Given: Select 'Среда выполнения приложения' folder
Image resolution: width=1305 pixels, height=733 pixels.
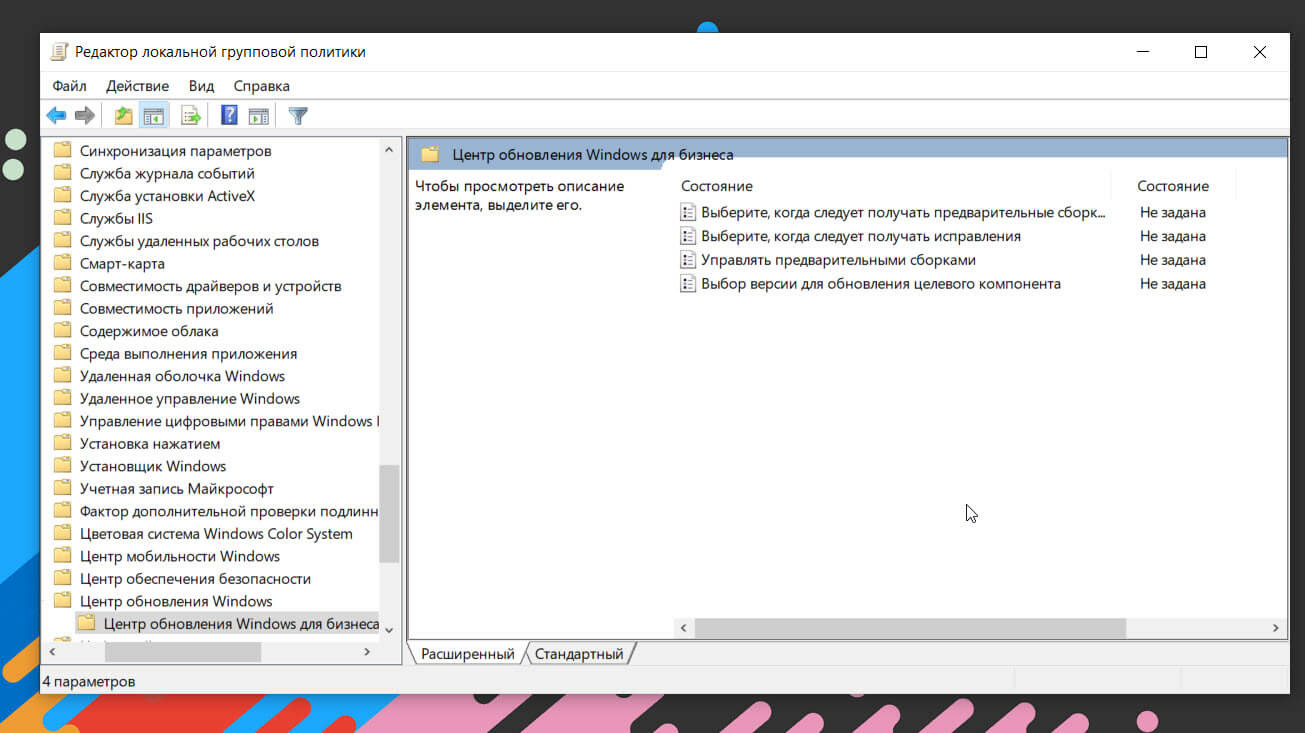Looking at the screenshot, I should 188,353.
